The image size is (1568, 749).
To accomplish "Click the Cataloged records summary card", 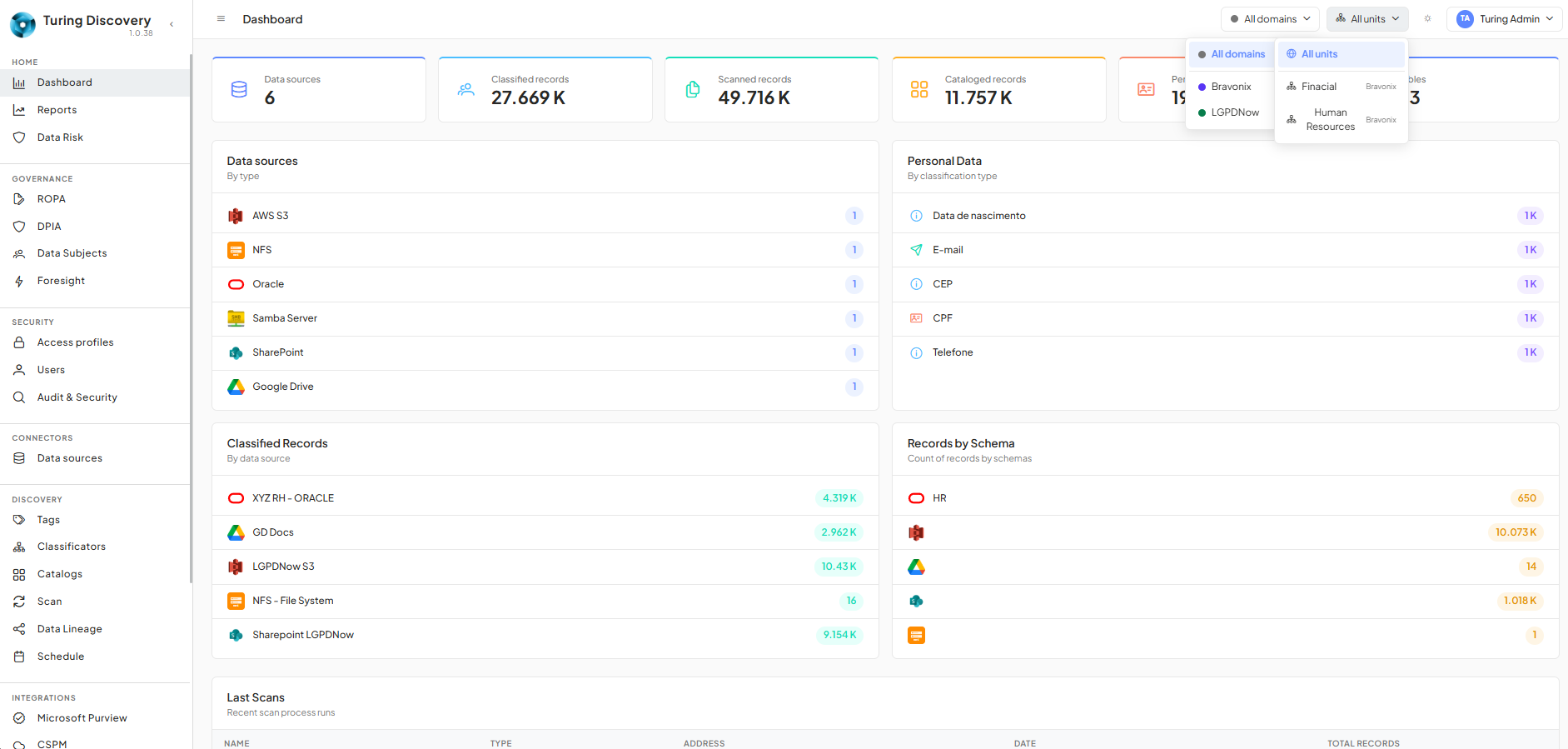I will pos(999,89).
